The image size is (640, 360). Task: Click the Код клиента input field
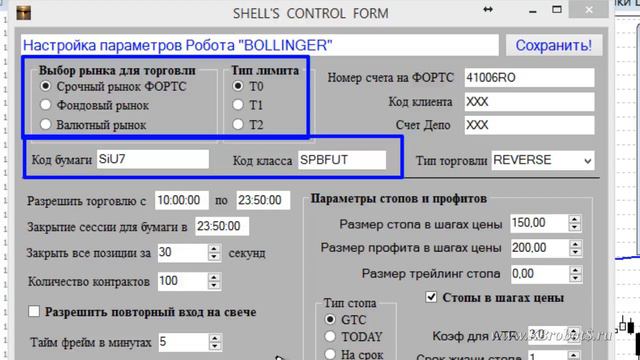(x=529, y=102)
